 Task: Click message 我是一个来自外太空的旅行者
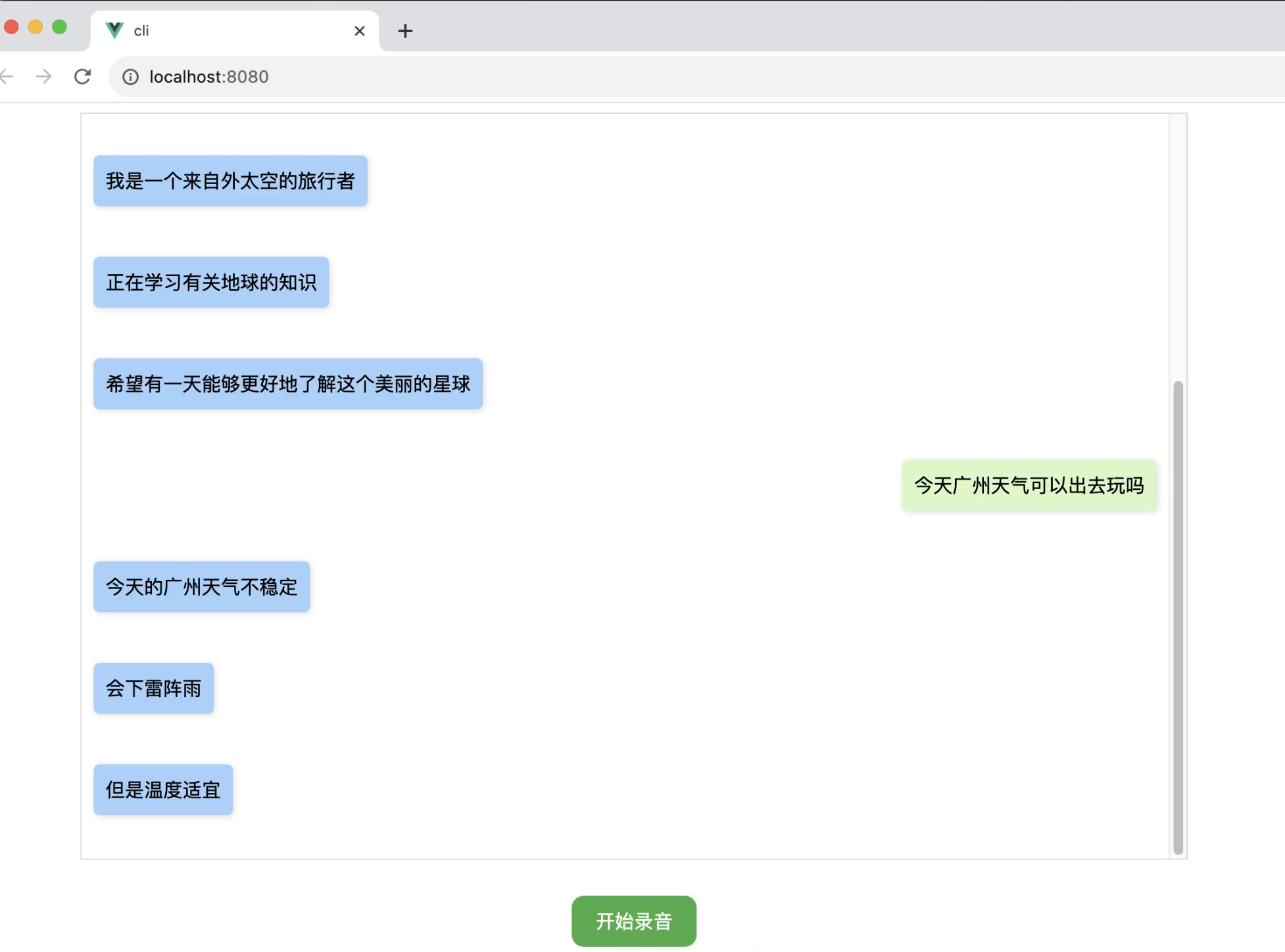230,181
